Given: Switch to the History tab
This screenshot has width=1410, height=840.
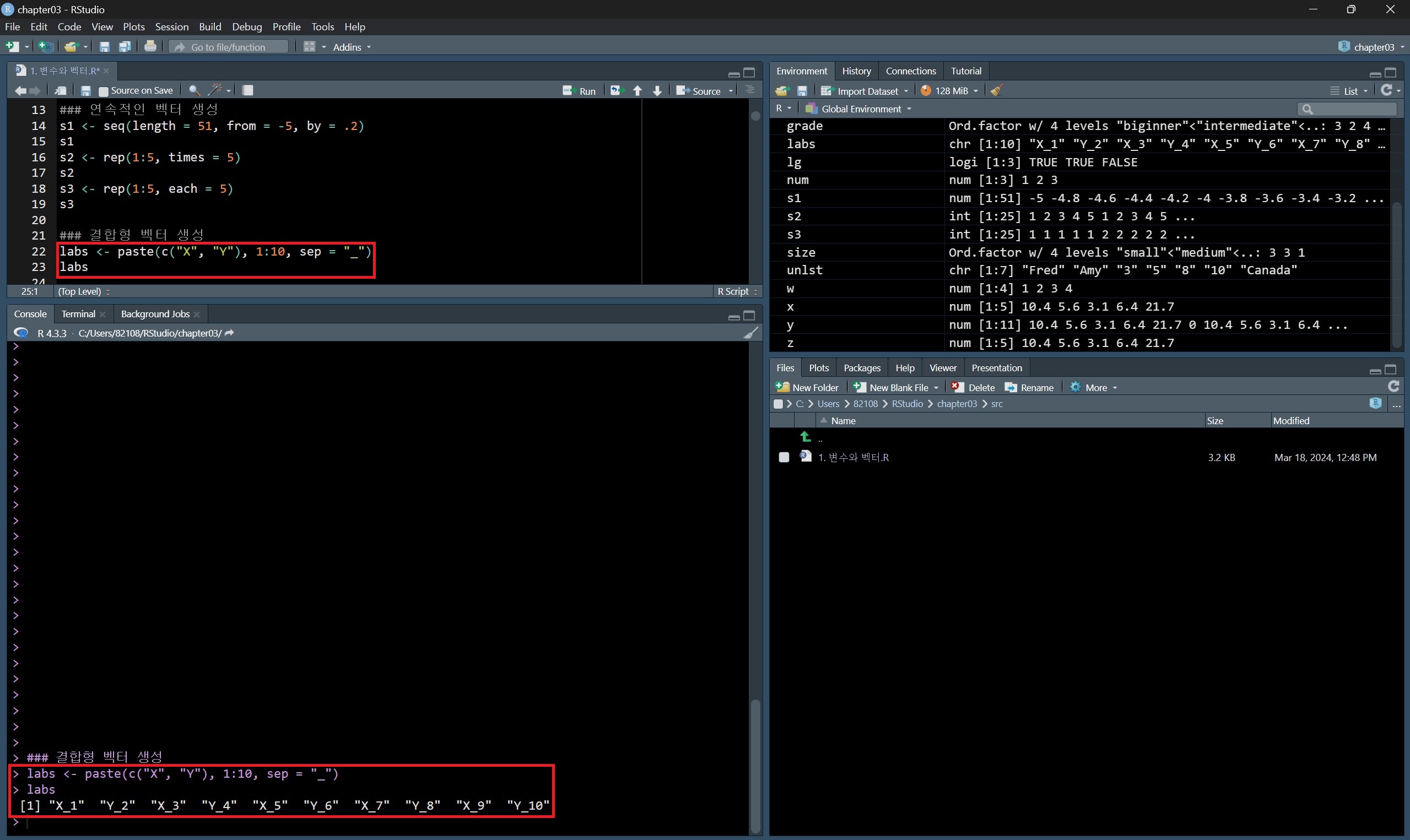Looking at the screenshot, I should pyautogui.click(x=856, y=71).
